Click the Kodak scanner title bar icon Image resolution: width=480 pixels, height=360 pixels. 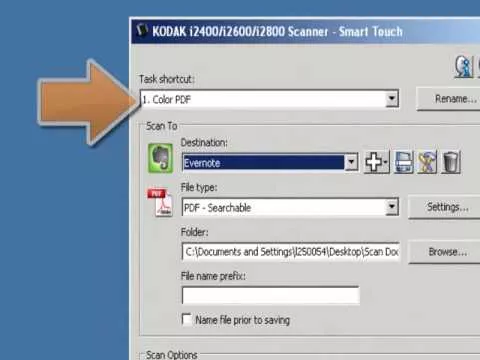(142, 30)
